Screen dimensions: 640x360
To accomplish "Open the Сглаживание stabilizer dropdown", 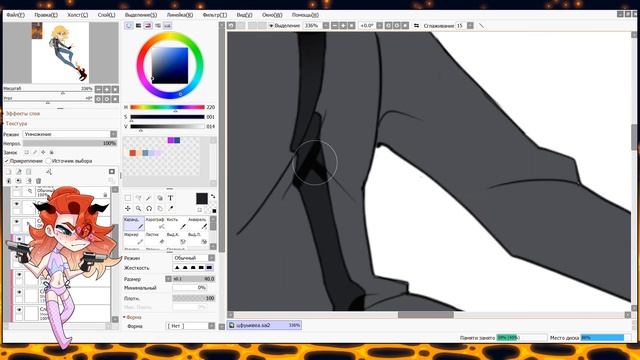I will 470,25.
